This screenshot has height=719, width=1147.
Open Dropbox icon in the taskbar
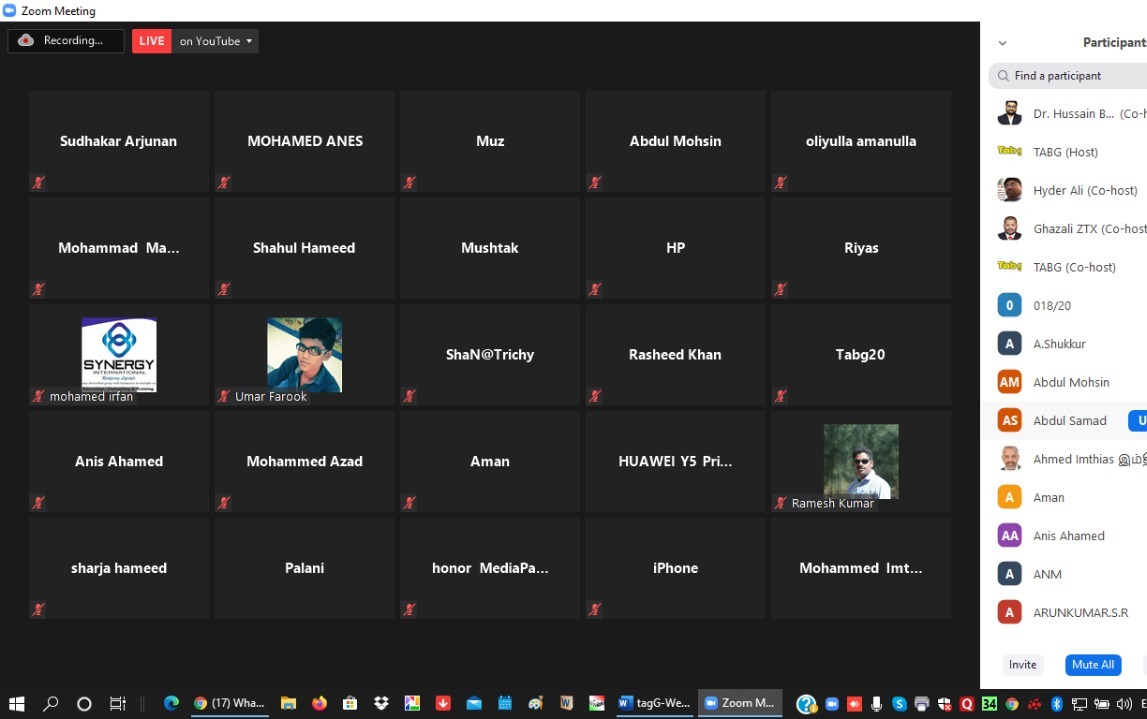click(380, 703)
